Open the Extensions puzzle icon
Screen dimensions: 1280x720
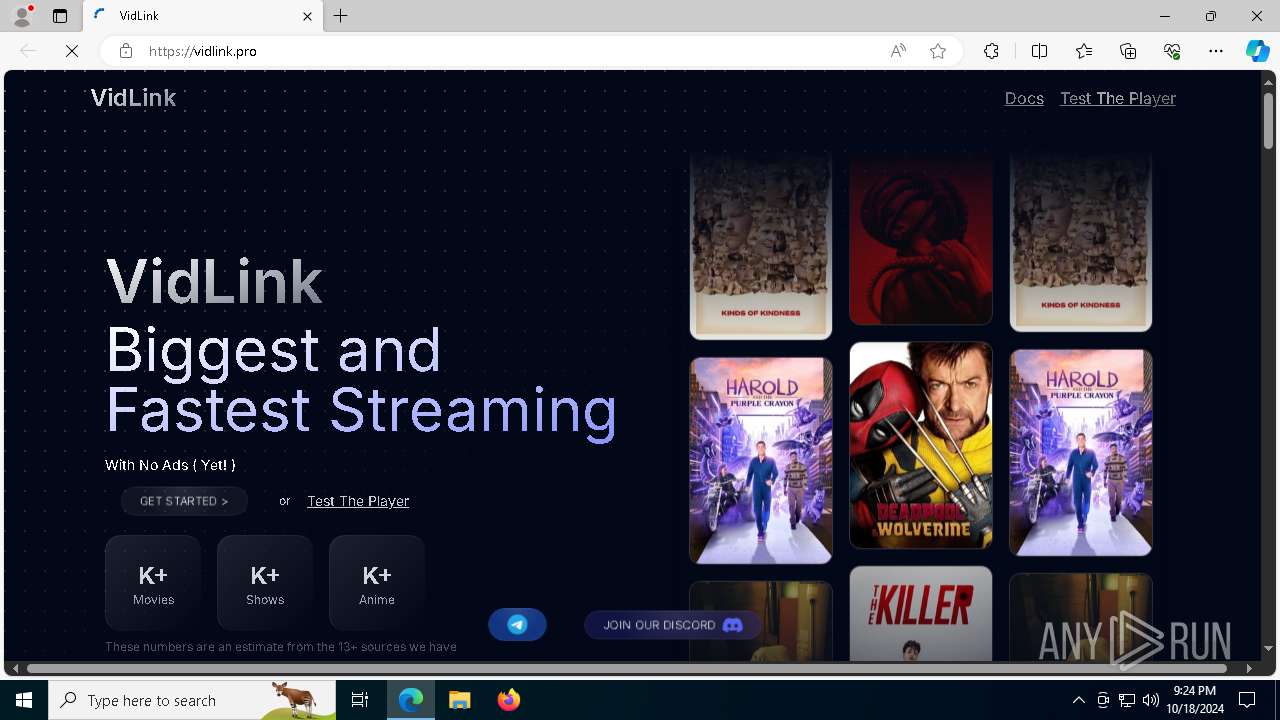pos(991,51)
